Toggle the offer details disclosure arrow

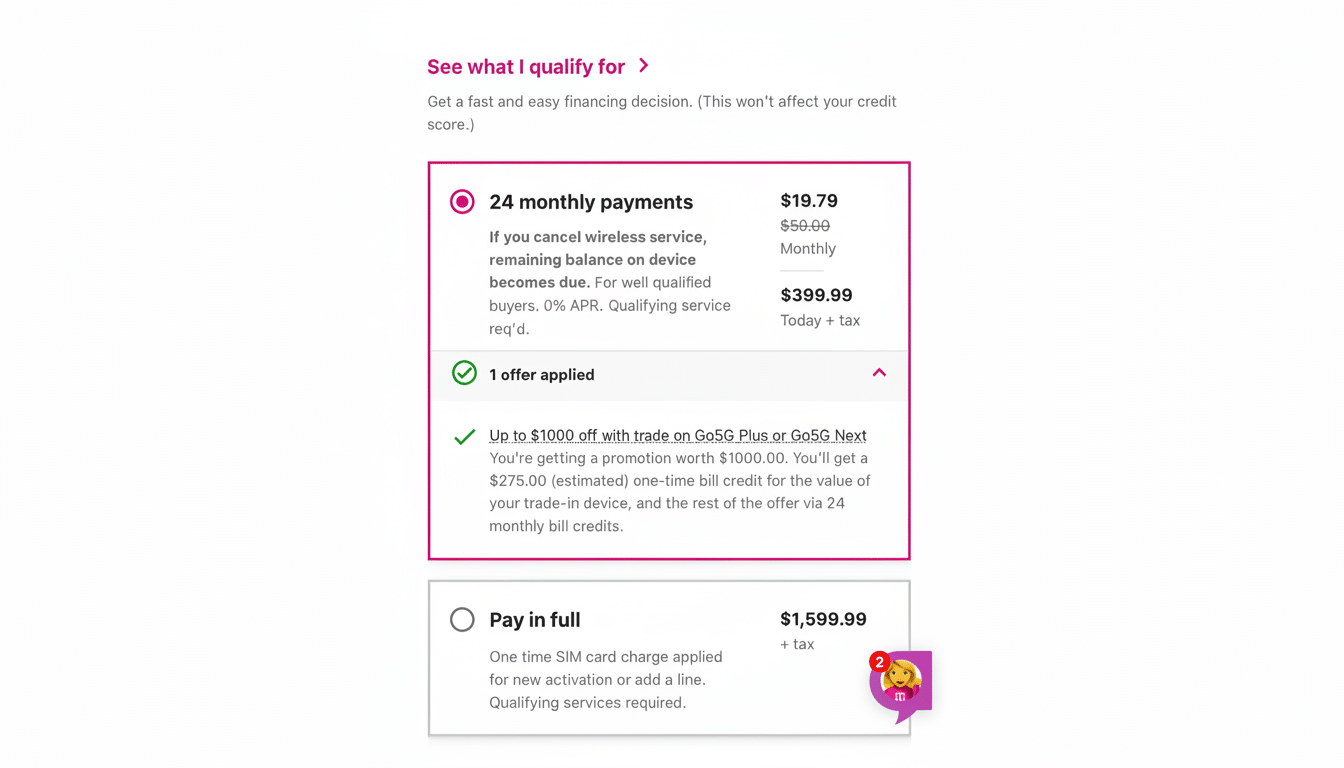(879, 372)
